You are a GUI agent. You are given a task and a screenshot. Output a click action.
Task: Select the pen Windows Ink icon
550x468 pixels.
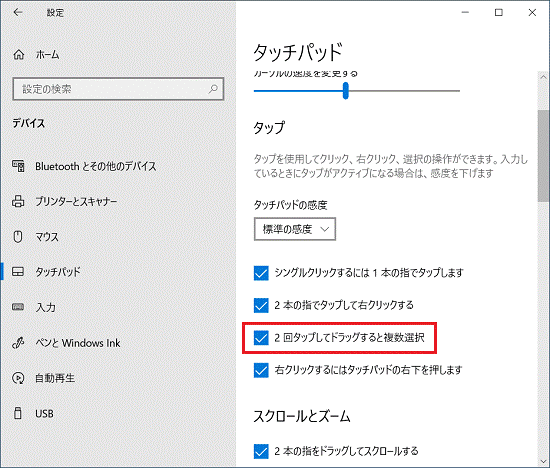(18, 343)
